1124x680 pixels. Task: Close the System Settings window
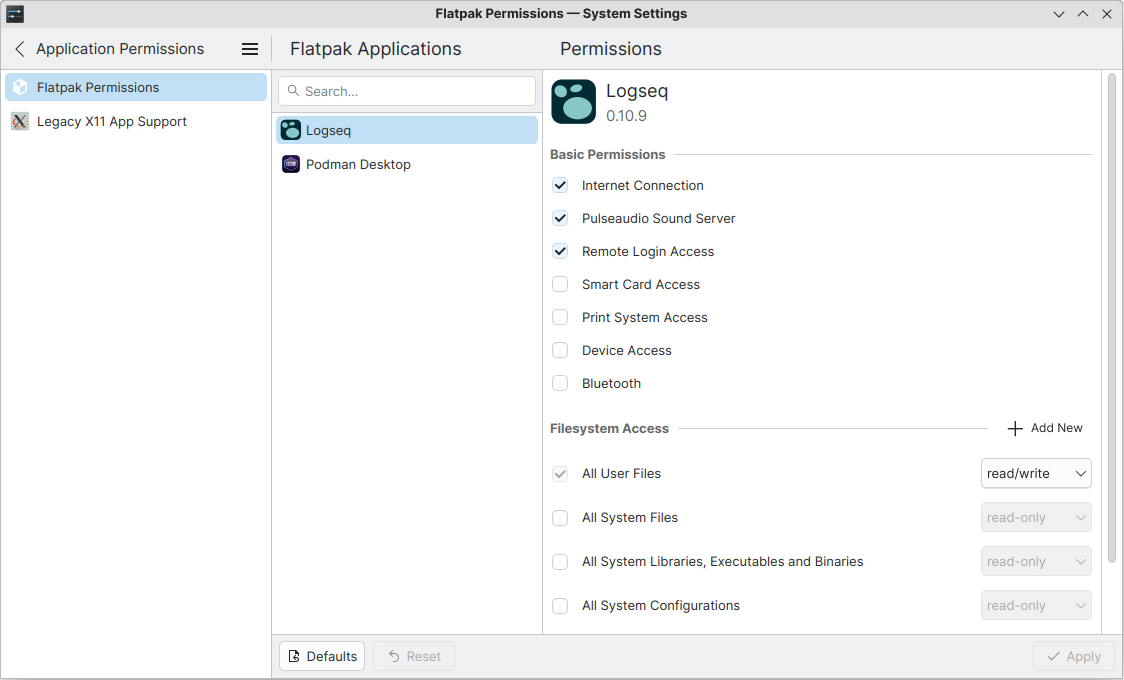click(x=1107, y=14)
